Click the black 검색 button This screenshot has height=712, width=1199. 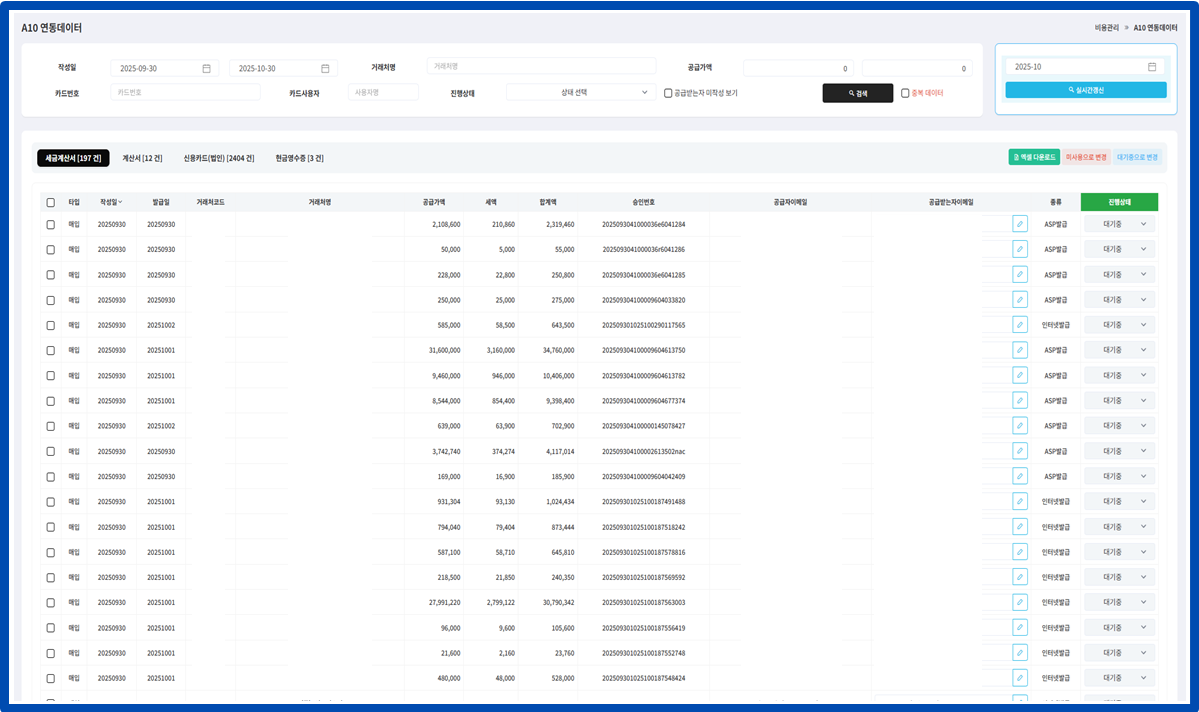pos(857,93)
